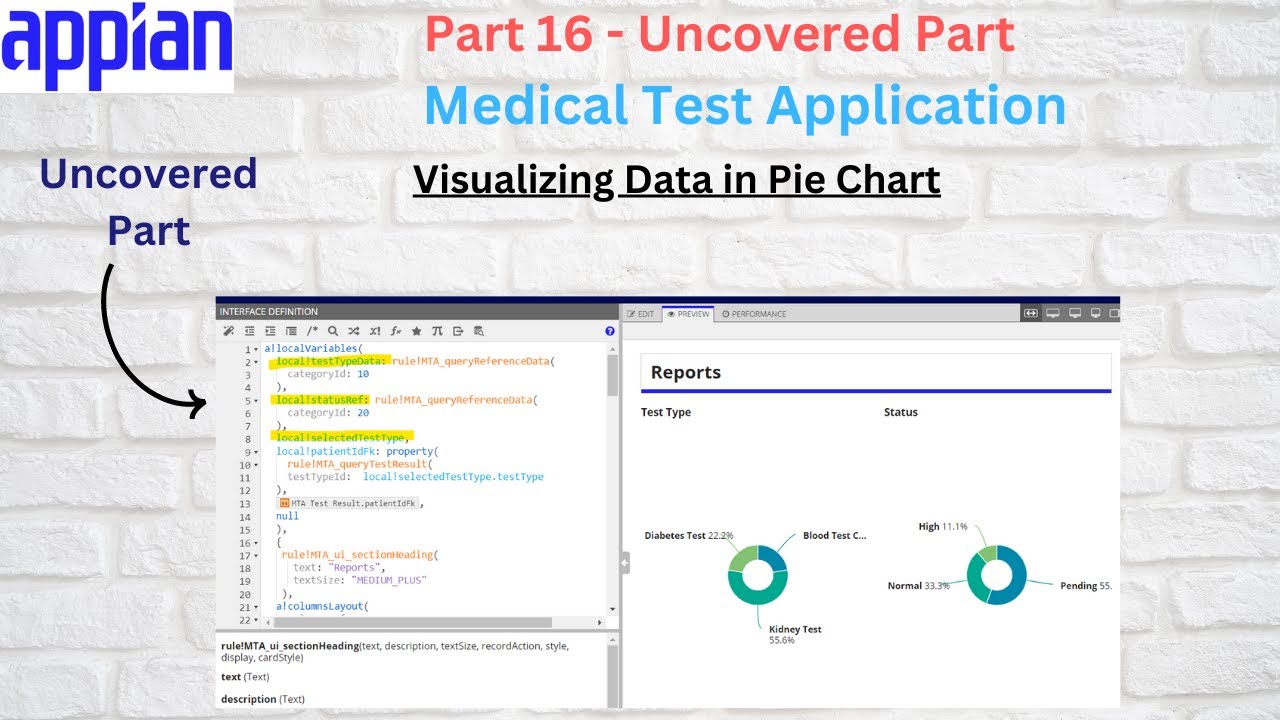Switch to the PREVIEW tab
Image resolution: width=1280 pixels, height=720 pixels.
click(688, 314)
